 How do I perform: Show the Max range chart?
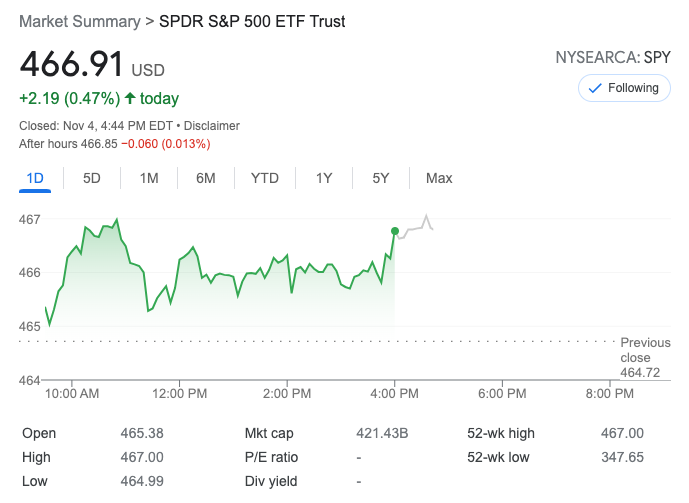tap(439, 178)
